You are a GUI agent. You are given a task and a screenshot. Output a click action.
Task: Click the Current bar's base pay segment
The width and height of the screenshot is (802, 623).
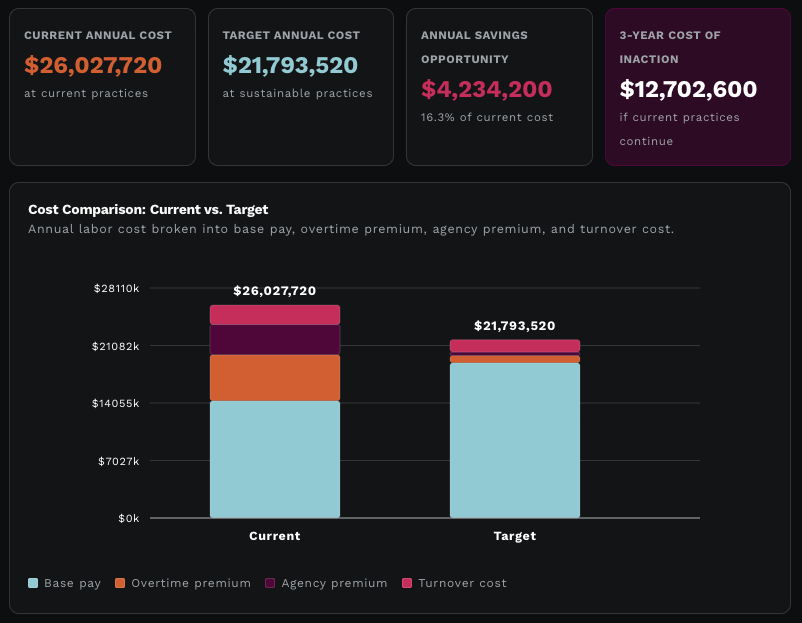[x=275, y=459]
